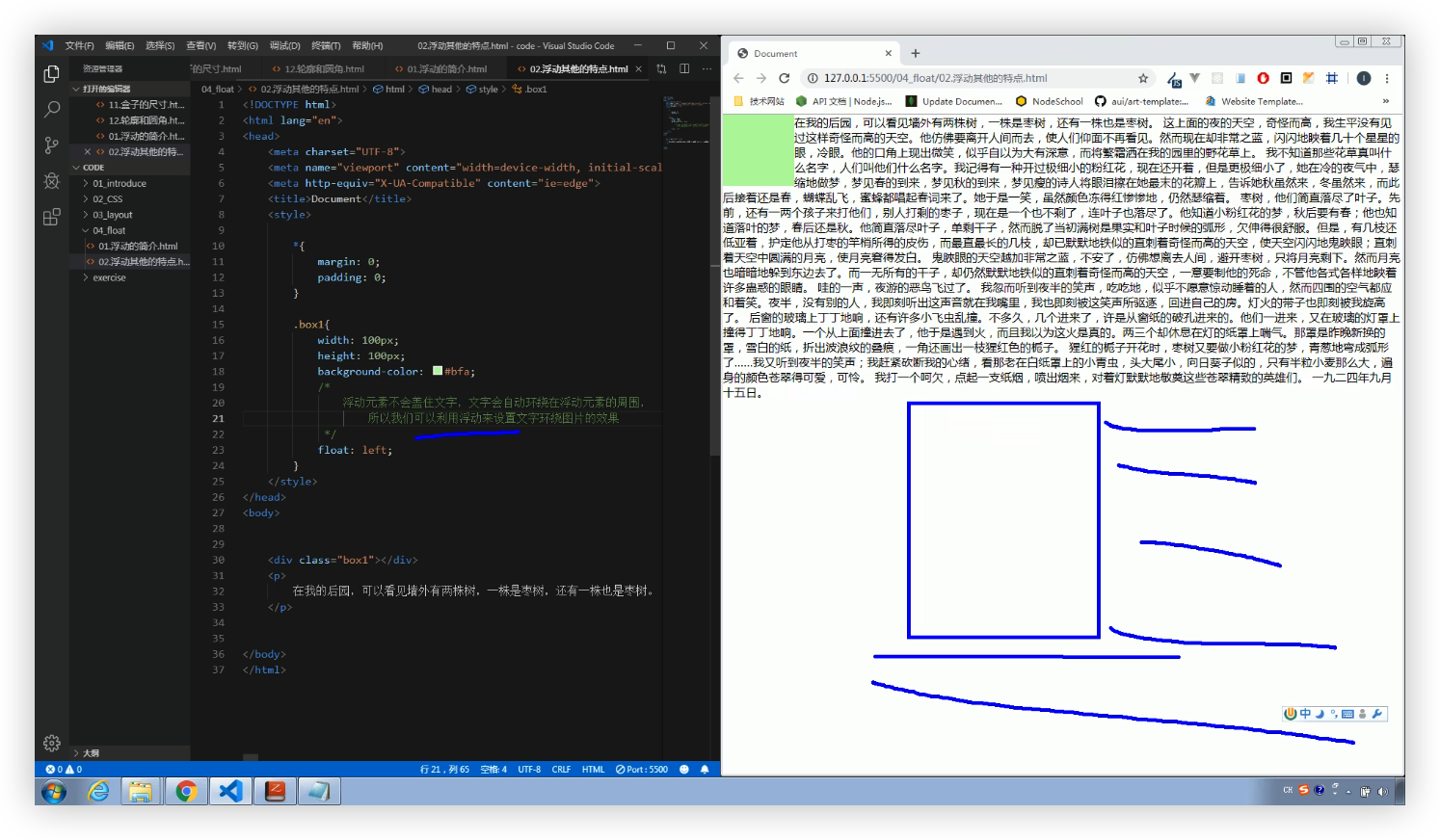This screenshot has height=840, width=1440.
Task: Open the Chrome profile avatar
Action: (x=1364, y=78)
